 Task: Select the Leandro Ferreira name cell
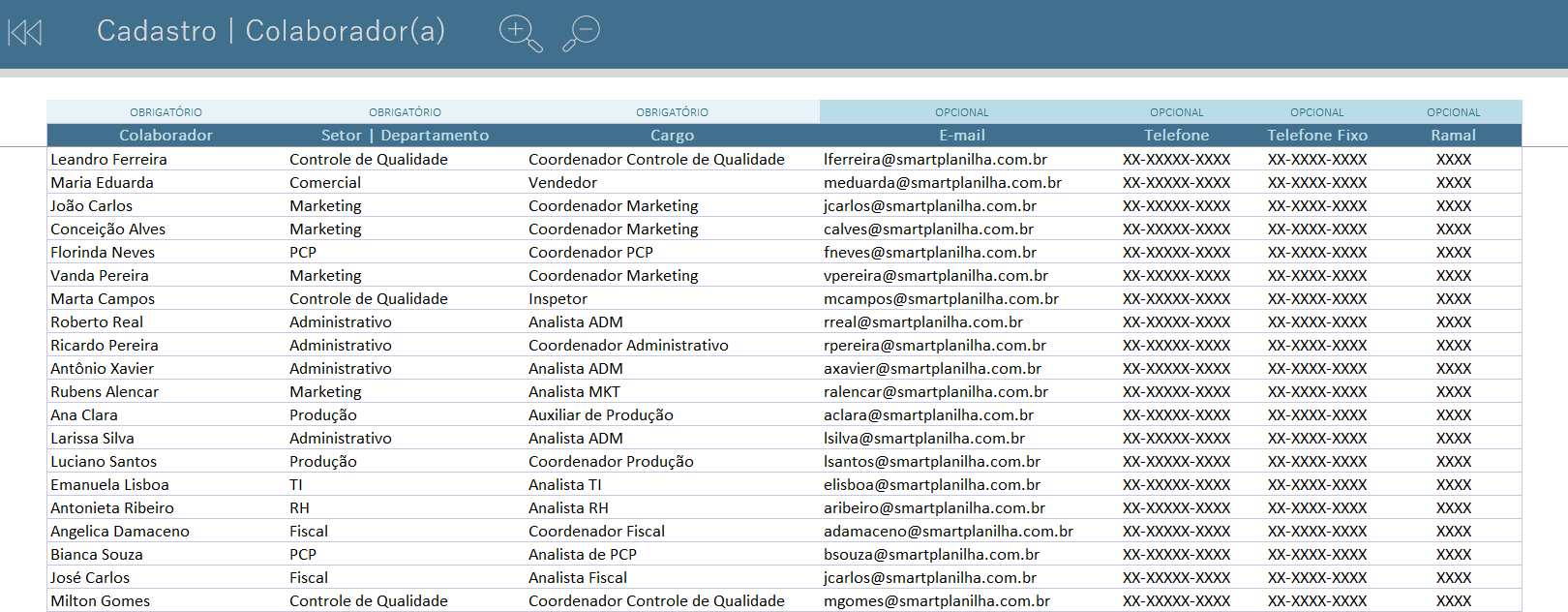click(x=108, y=160)
